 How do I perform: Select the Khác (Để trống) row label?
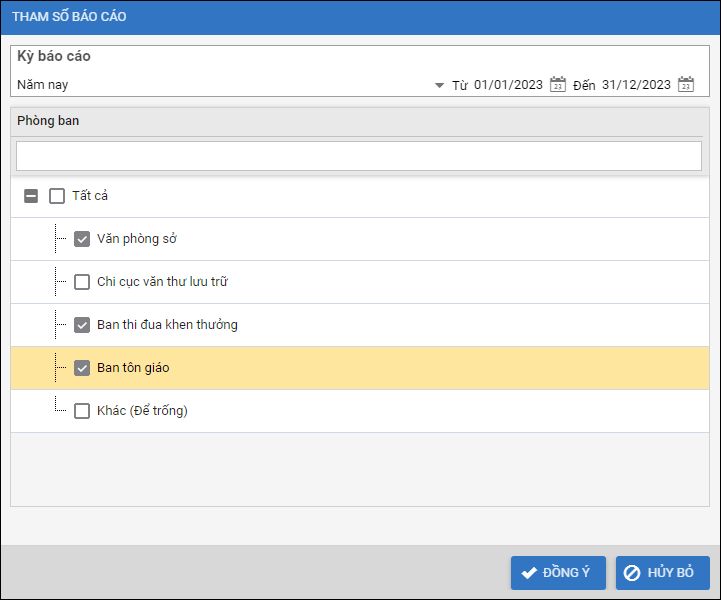tap(142, 411)
